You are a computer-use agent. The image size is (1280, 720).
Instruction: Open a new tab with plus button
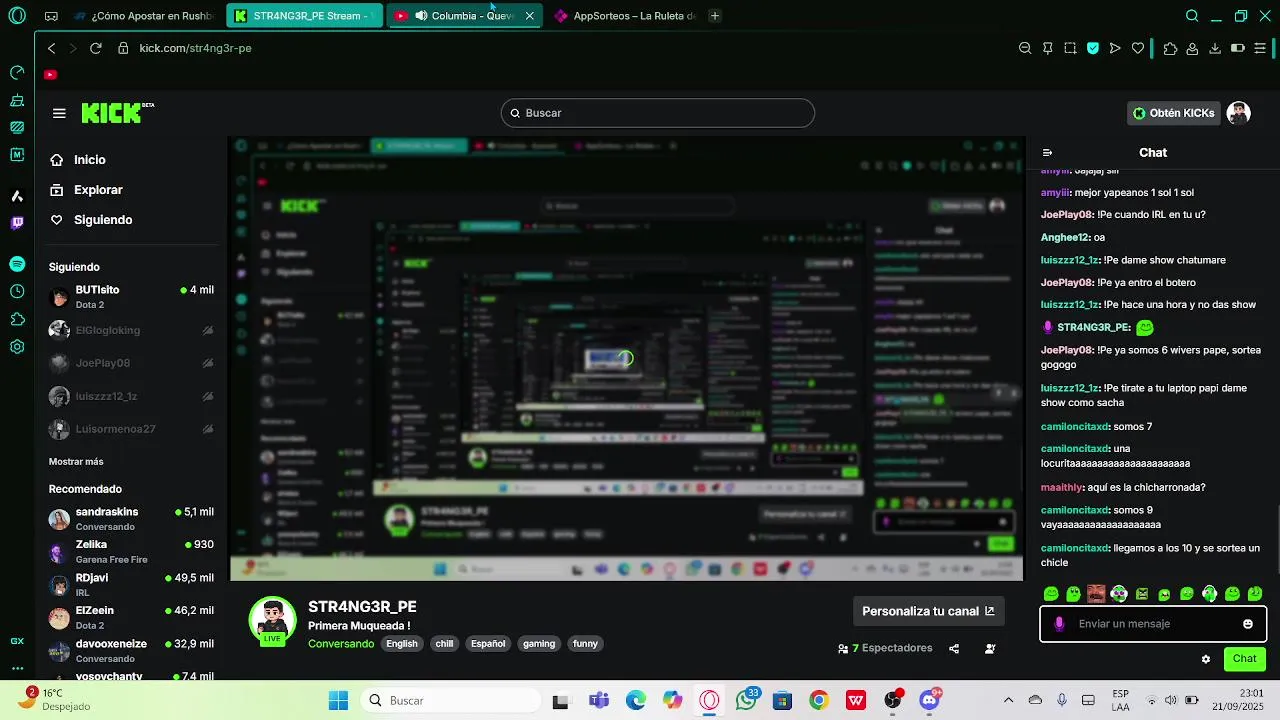point(714,16)
